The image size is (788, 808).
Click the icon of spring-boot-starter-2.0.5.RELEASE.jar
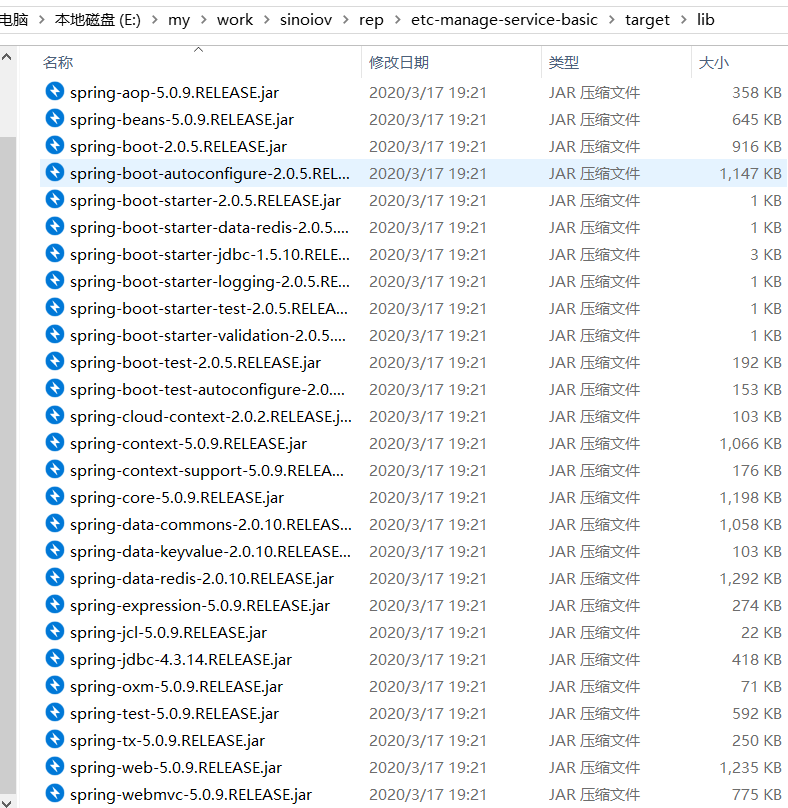point(55,199)
